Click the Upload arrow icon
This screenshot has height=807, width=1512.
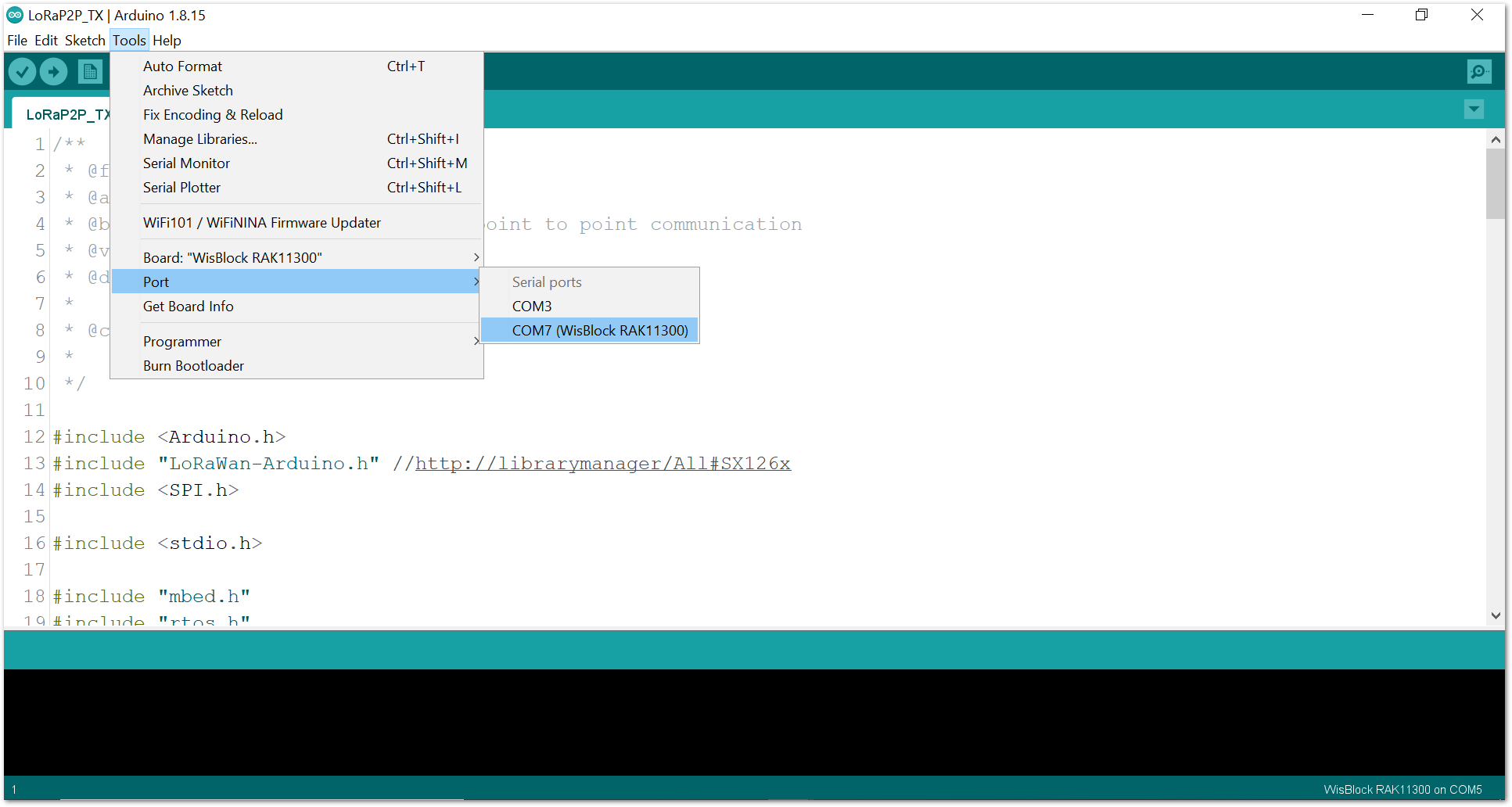[x=53, y=72]
